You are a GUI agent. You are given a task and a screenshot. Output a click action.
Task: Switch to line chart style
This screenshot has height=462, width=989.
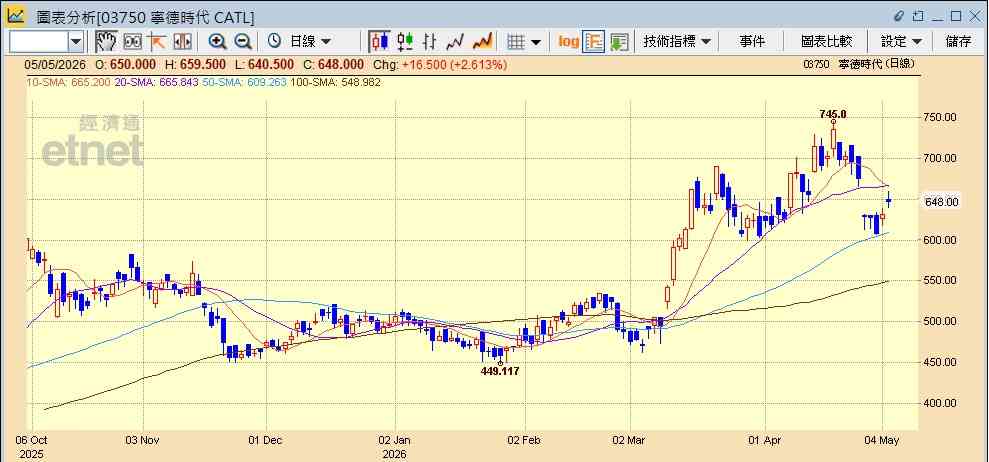[x=455, y=42]
